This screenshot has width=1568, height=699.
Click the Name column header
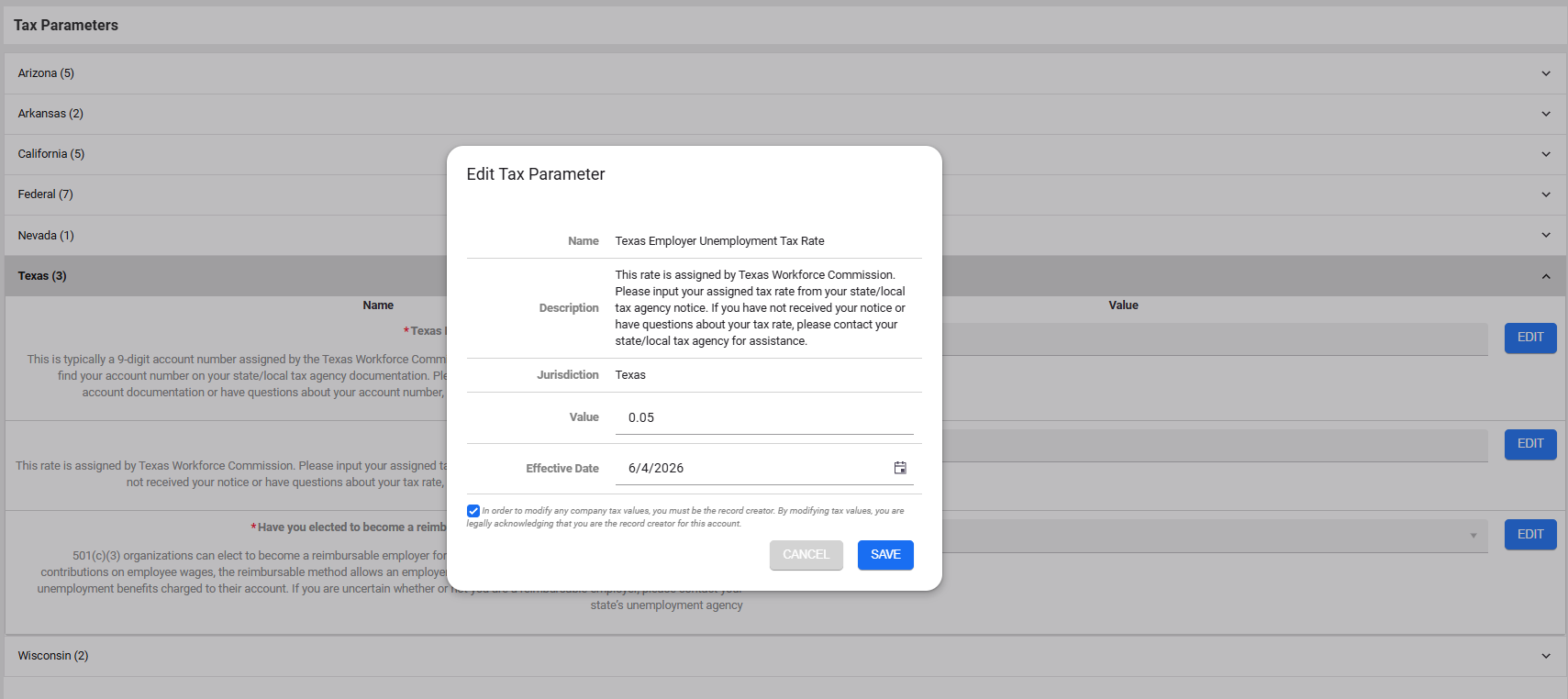(x=378, y=305)
